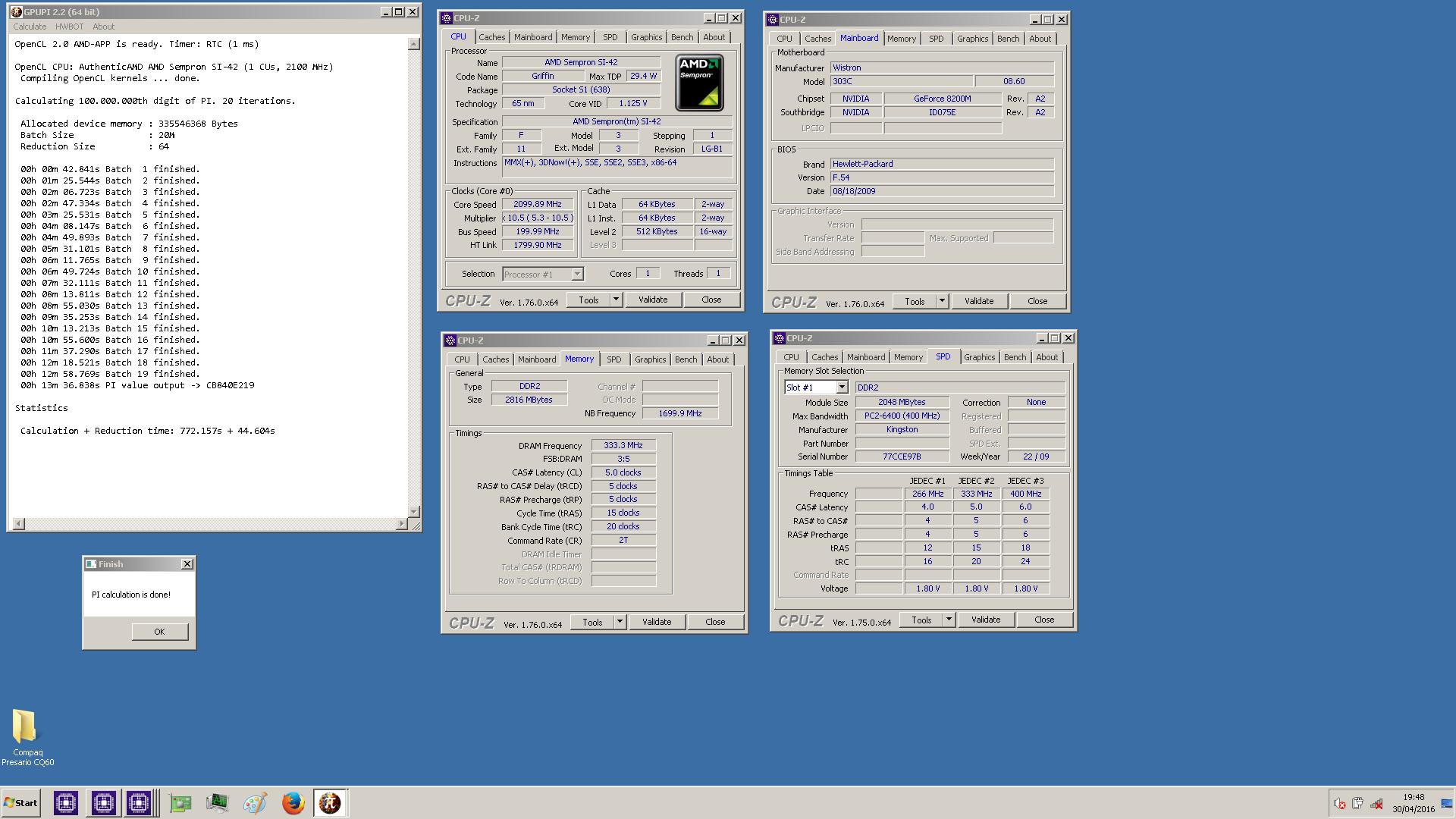Open the About menu in GPUPI
The image size is (1456, 819).
click(x=104, y=27)
